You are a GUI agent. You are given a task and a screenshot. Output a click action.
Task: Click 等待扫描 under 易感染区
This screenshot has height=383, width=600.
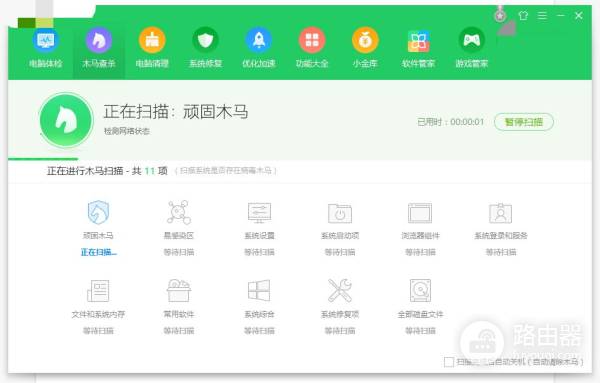click(179, 252)
